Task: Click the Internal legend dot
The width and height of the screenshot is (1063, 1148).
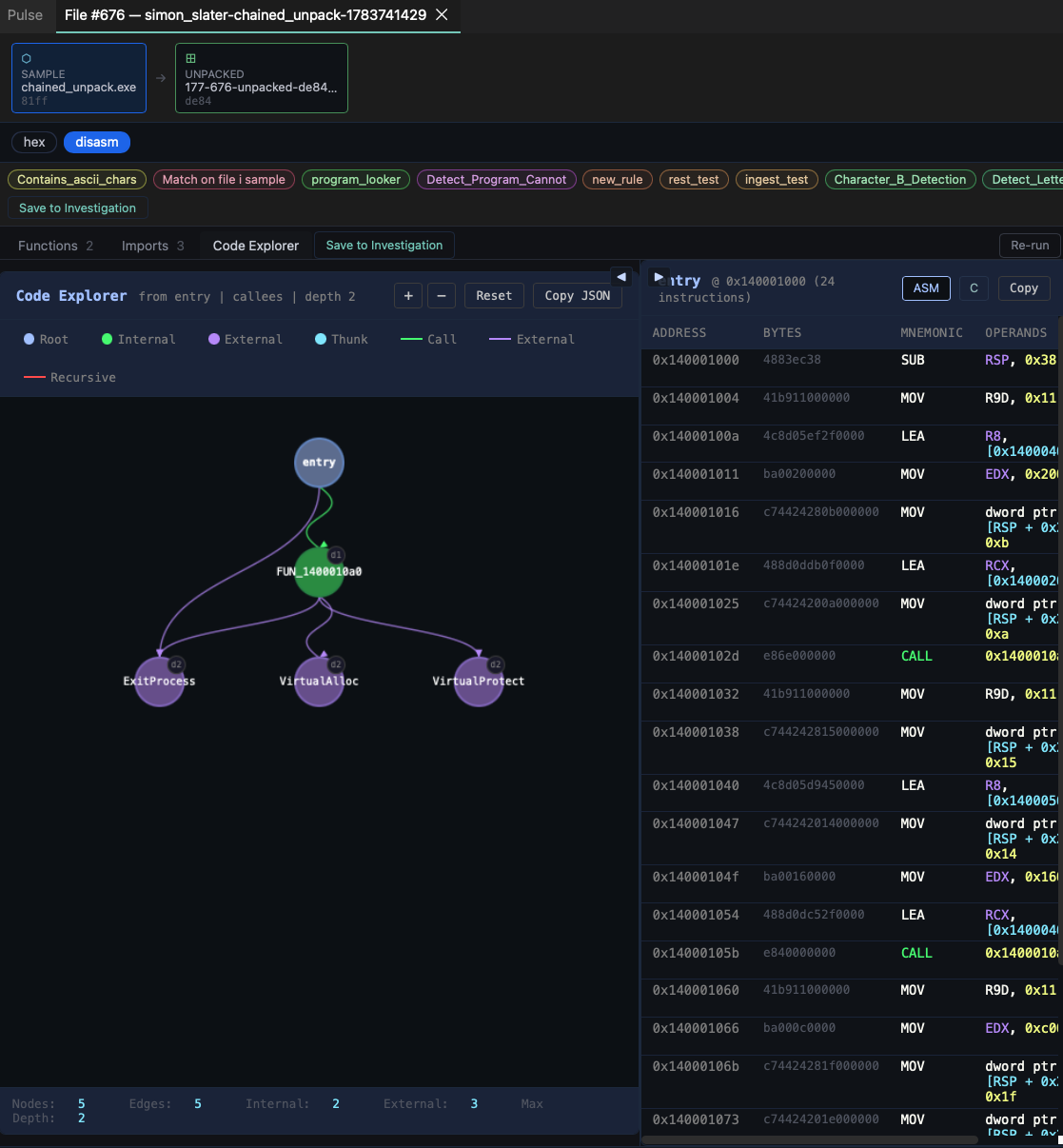Action: [x=108, y=339]
